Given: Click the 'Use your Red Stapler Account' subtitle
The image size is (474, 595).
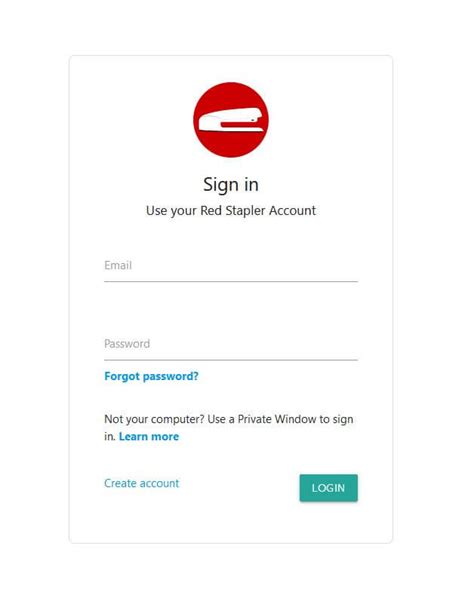Looking at the screenshot, I should [231, 211].
